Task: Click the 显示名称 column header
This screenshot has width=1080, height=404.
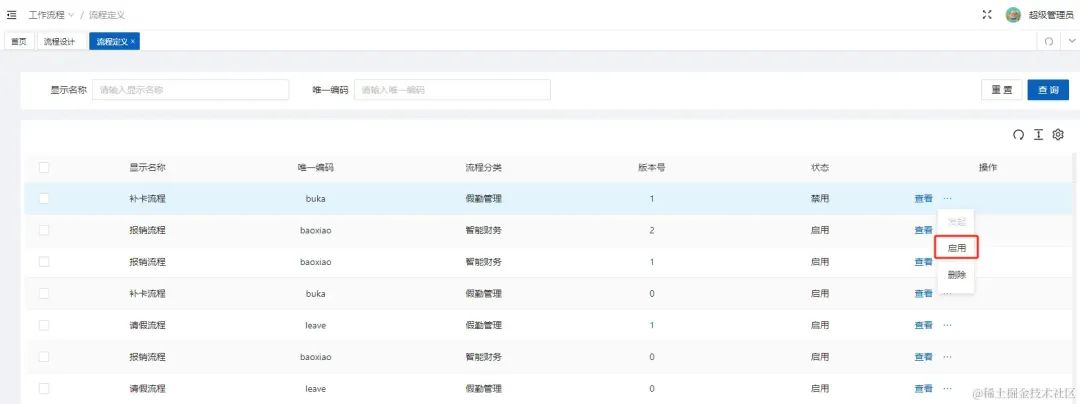Action: tap(147, 167)
